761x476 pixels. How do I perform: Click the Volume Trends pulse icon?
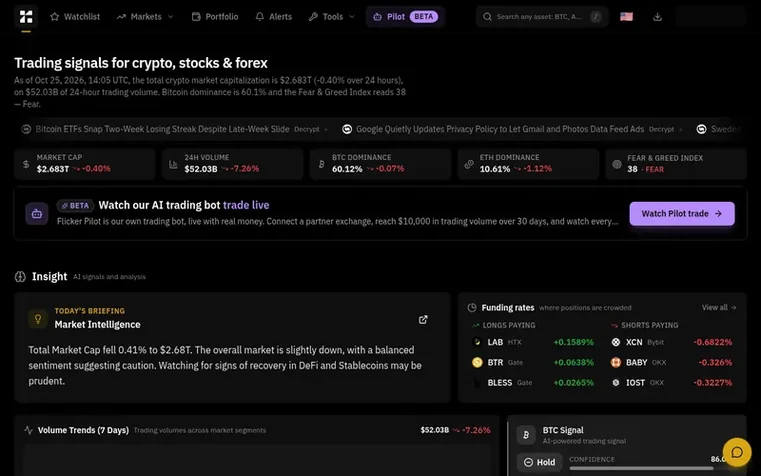(x=29, y=430)
